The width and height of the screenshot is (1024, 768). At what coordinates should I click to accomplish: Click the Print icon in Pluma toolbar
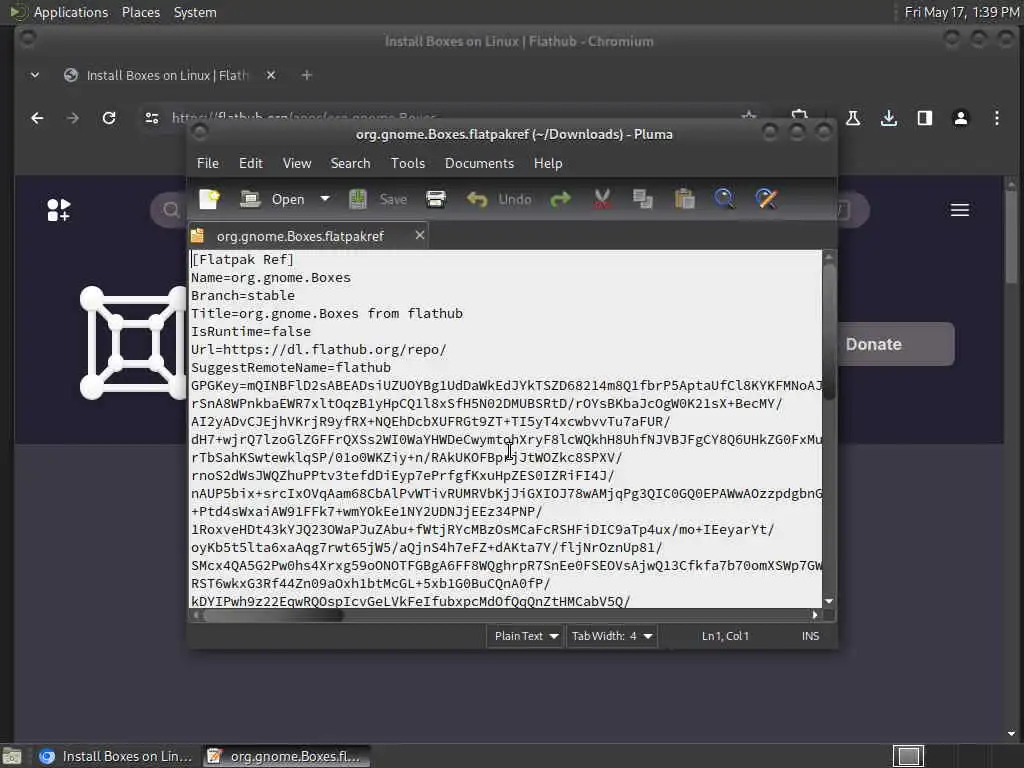coord(436,199)
